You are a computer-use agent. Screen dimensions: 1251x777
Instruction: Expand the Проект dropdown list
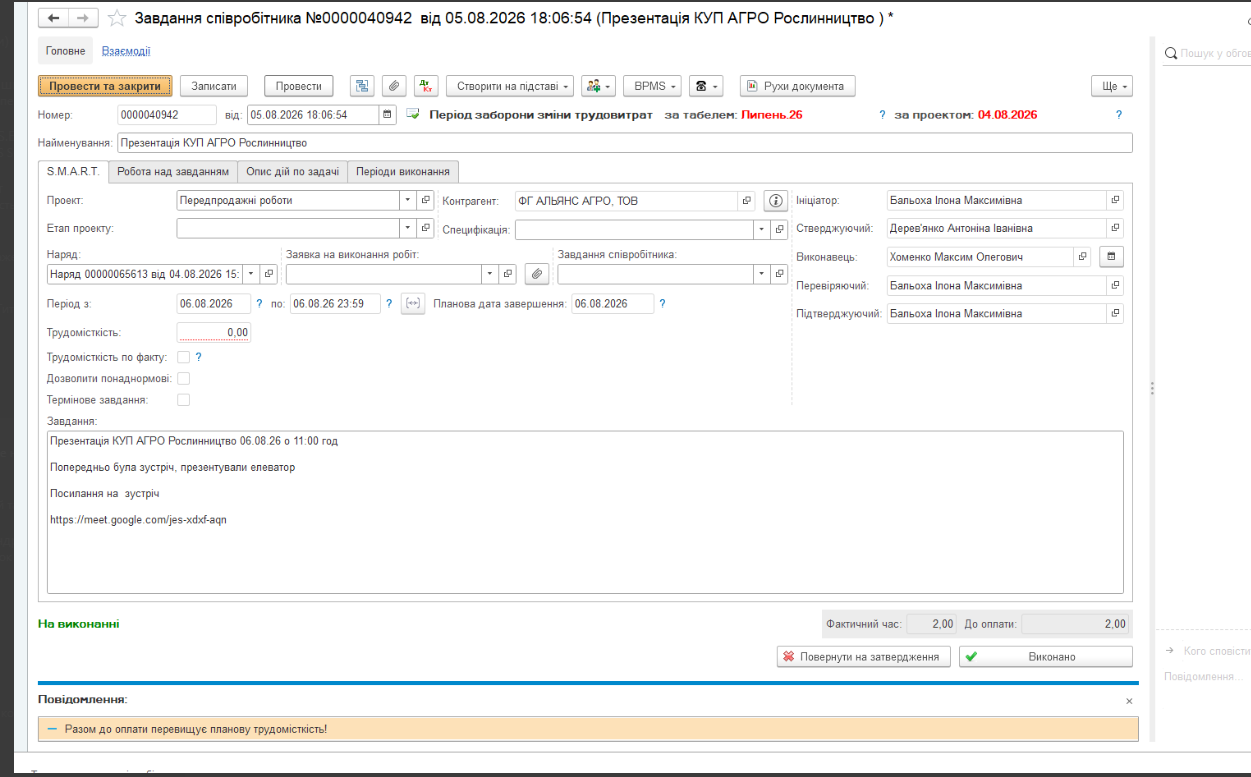pos(407,200)
